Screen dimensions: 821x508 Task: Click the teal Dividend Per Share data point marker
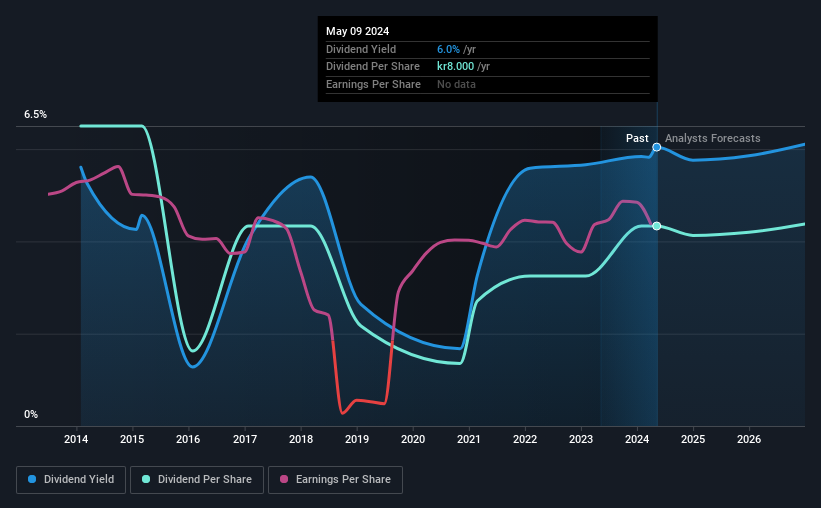click(657, 226)
